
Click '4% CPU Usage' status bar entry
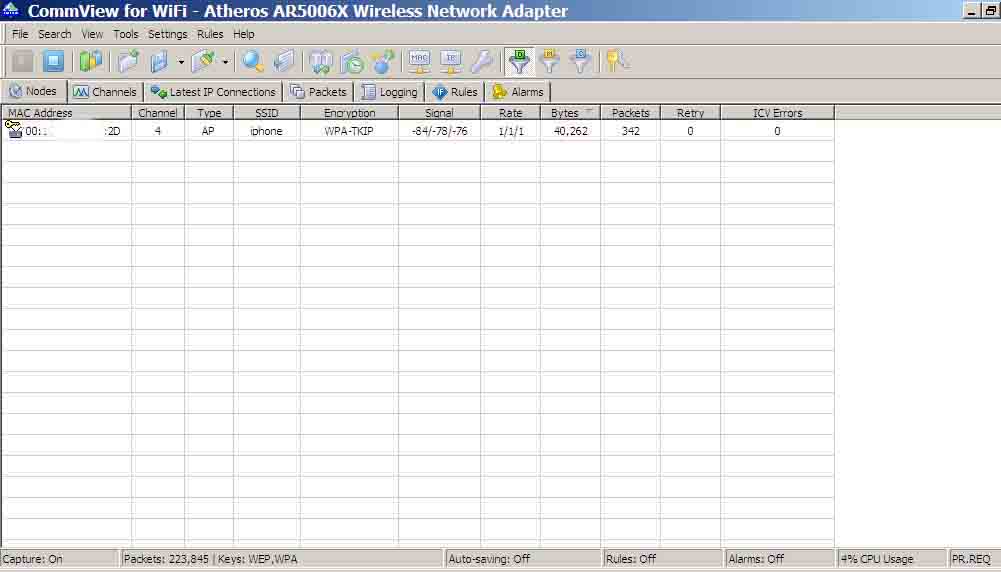[x=877, y=559]
